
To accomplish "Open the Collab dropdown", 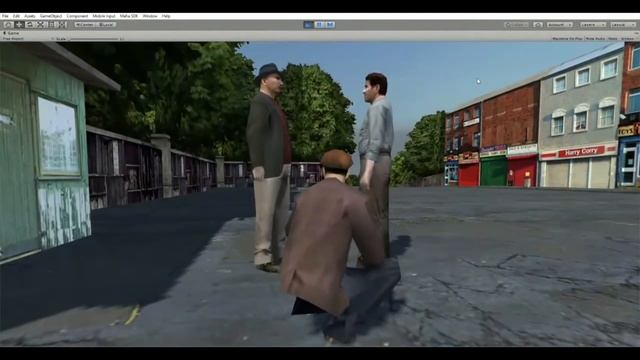I will click(517, 25).
